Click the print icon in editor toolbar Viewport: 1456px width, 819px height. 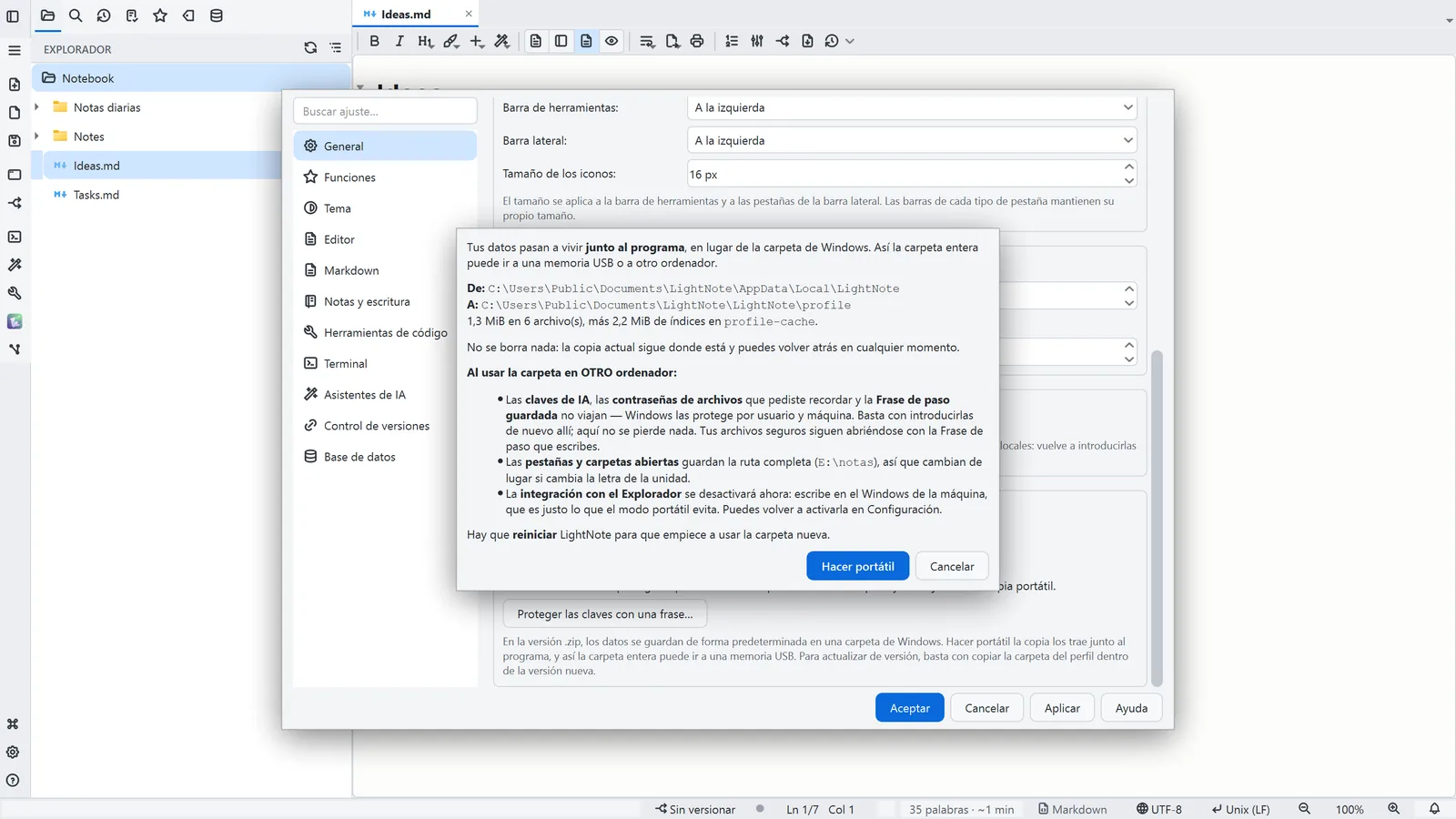point(697,41)
